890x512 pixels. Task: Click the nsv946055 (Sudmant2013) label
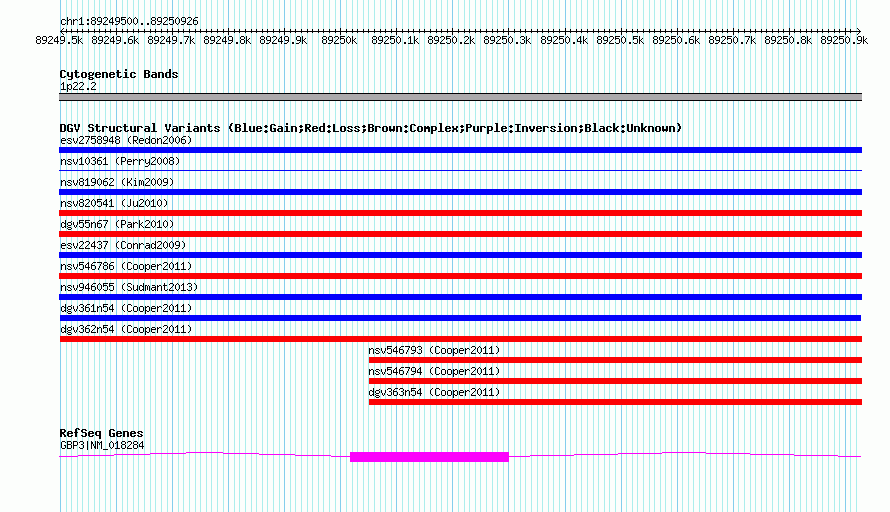point(129,287)
